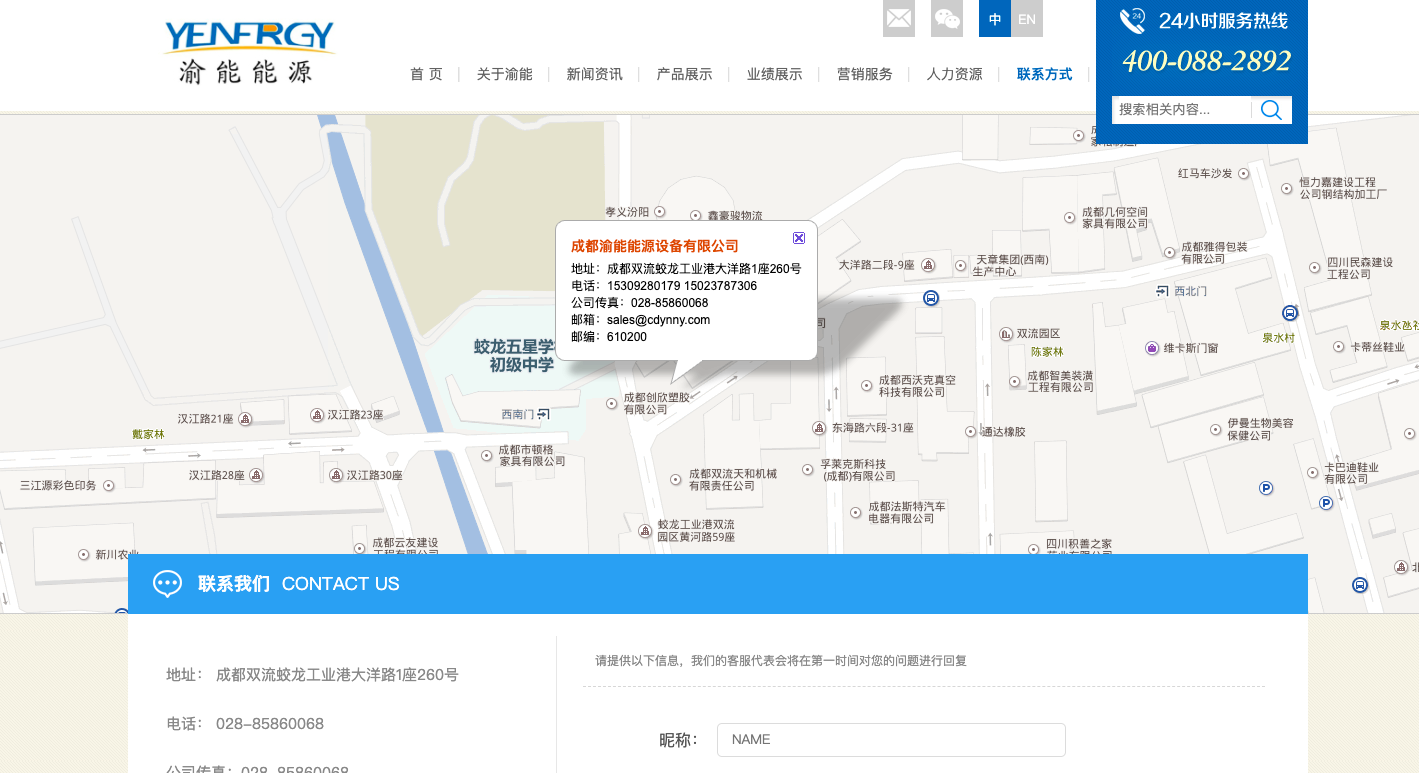Click the 成都西沃克真空科技有限公司 marker
1419x773 pixels.
pyautogui.click(x=867, y=385)
